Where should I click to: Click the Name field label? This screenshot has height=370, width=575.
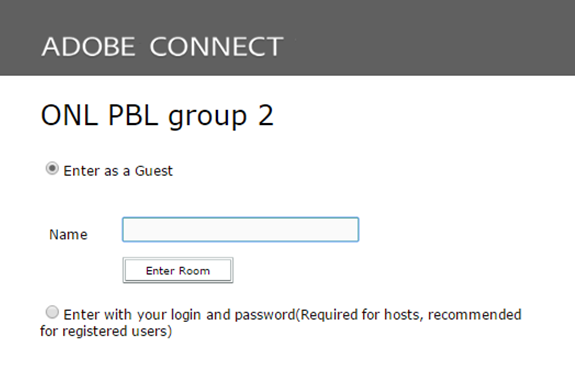pos(68,235)
